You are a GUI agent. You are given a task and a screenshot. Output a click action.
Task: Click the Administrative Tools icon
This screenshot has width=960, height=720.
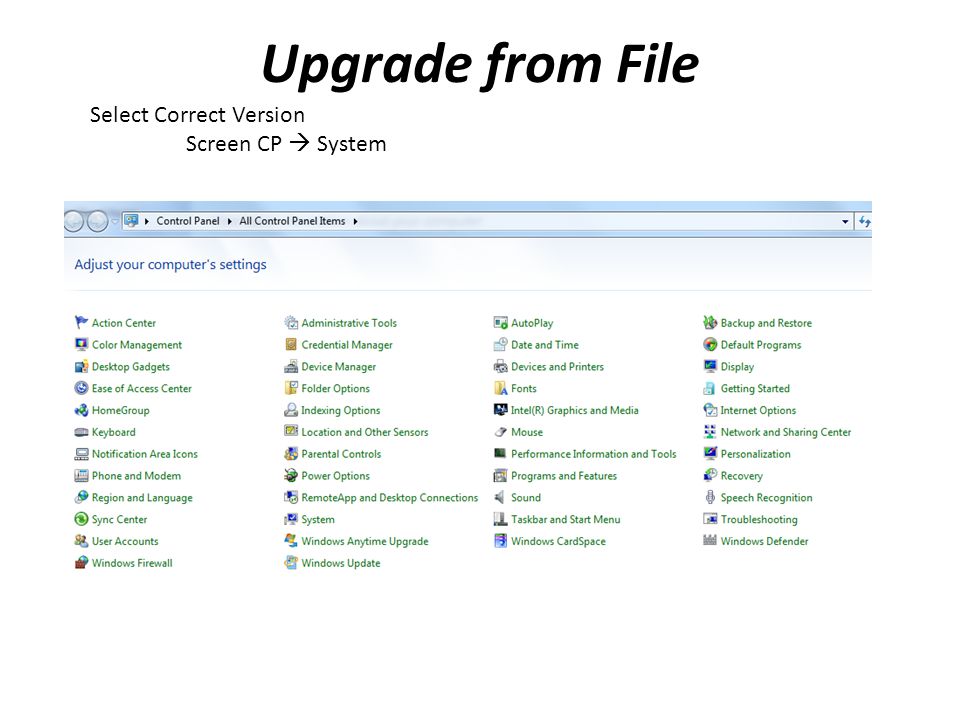291,322
